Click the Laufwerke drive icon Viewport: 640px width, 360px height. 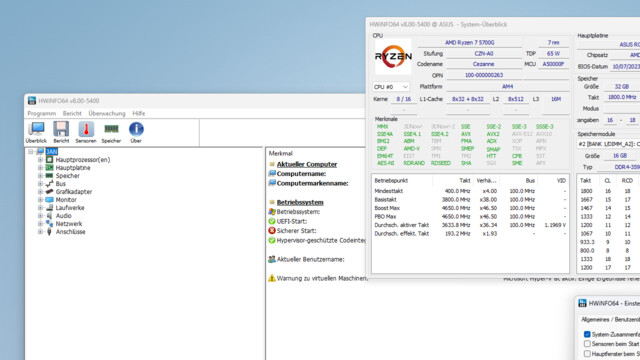coord(49,208)
